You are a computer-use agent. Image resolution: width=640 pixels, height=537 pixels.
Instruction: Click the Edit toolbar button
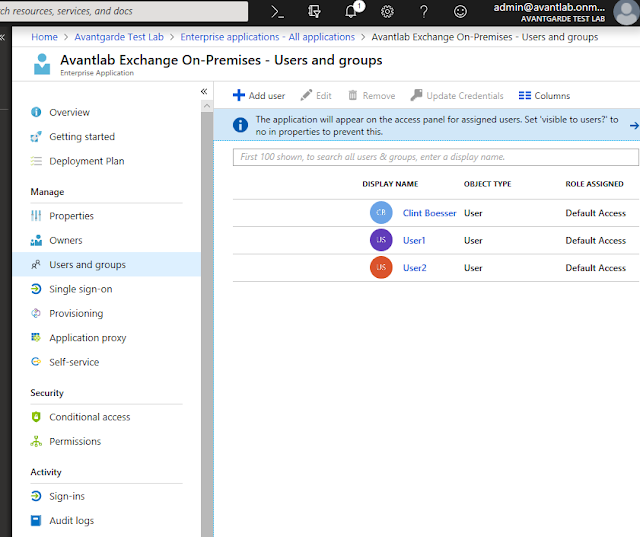tap(316, 95)
